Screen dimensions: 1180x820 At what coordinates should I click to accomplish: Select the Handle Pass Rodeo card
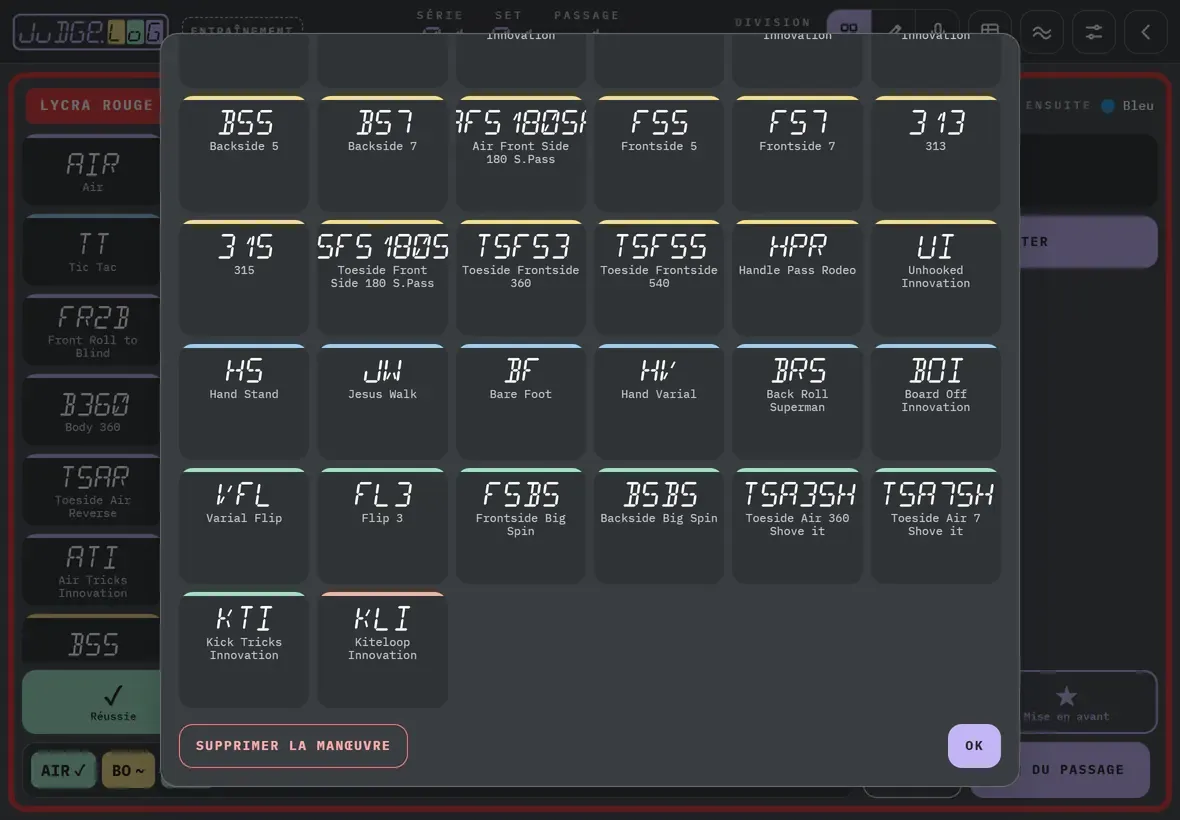(797, 278)
